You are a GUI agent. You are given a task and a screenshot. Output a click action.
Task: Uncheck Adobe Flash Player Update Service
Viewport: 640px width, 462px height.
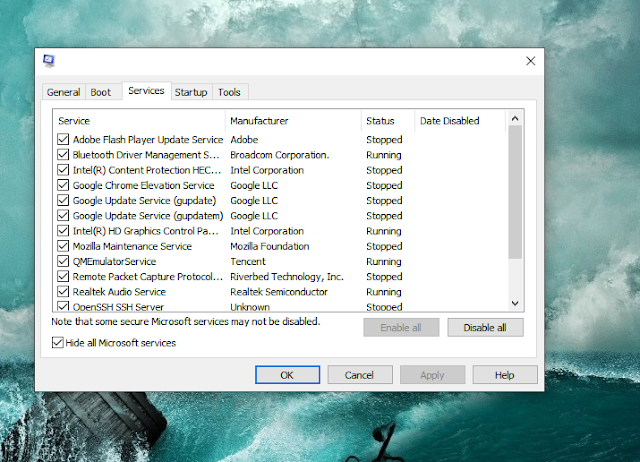coord(63,140)
